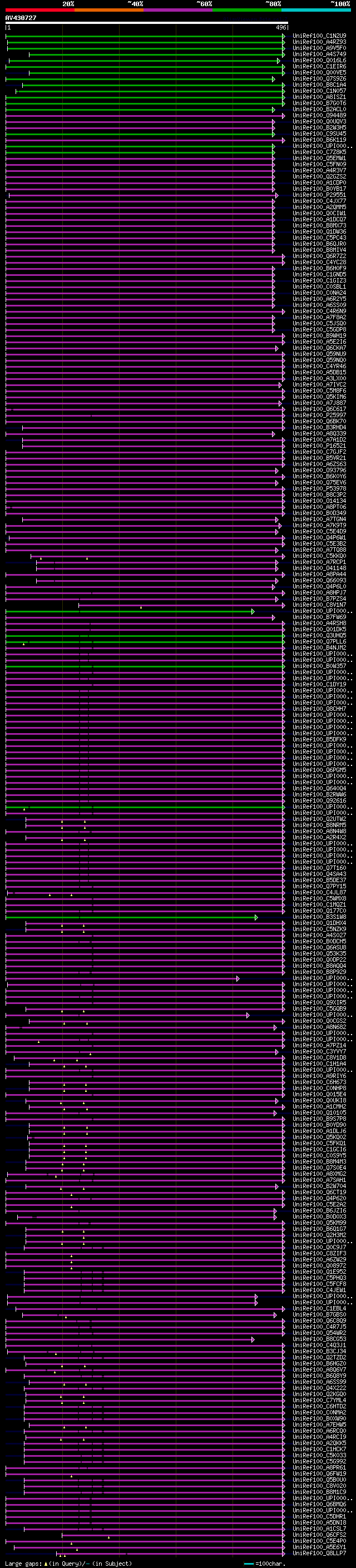Screen dimensions: 356x1568
Task: Open hit UniRef100_A4S749
Action: point(319,54)
